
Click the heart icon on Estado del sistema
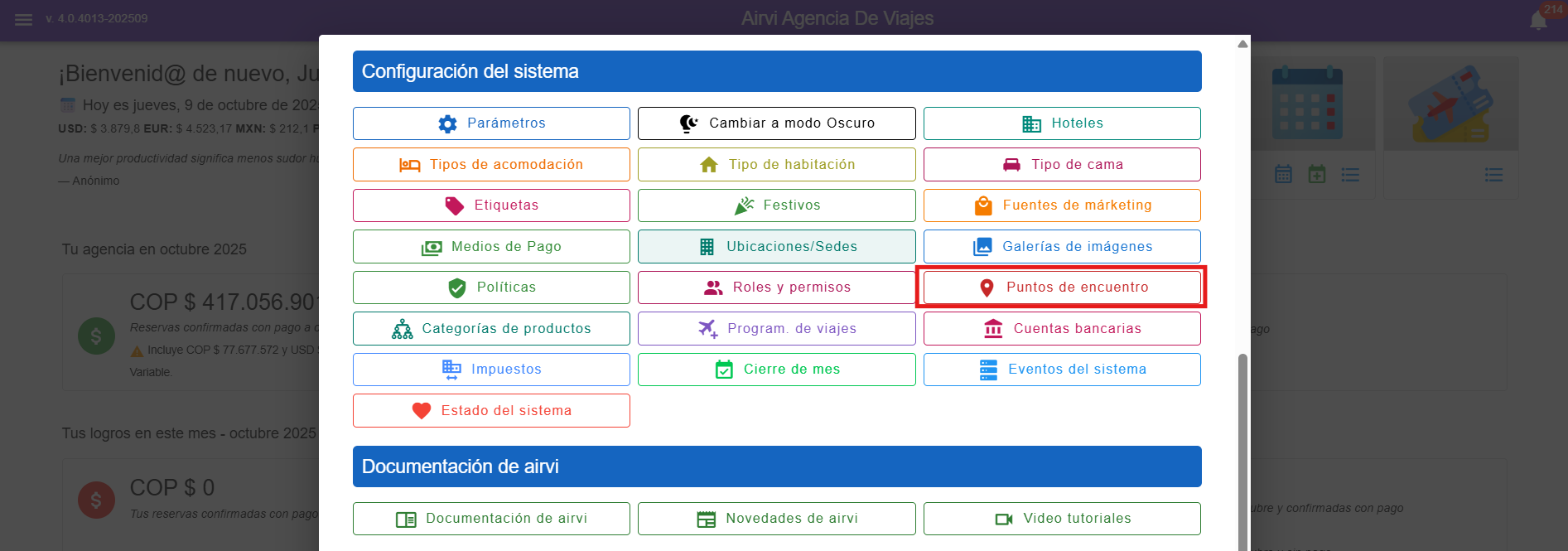422,411
